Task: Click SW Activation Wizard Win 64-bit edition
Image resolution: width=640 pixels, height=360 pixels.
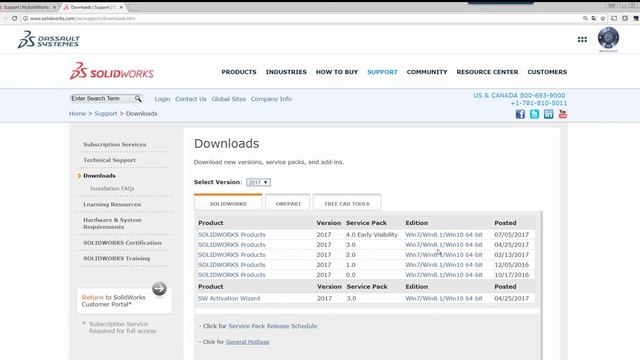Action: point(444,298)
